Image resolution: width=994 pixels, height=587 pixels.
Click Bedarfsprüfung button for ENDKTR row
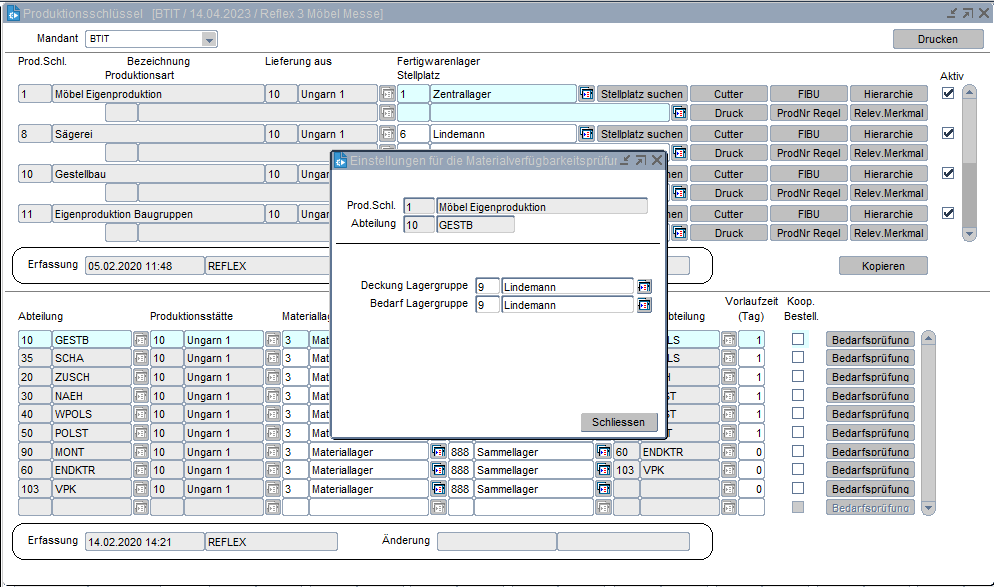click(x=870, y=470)
